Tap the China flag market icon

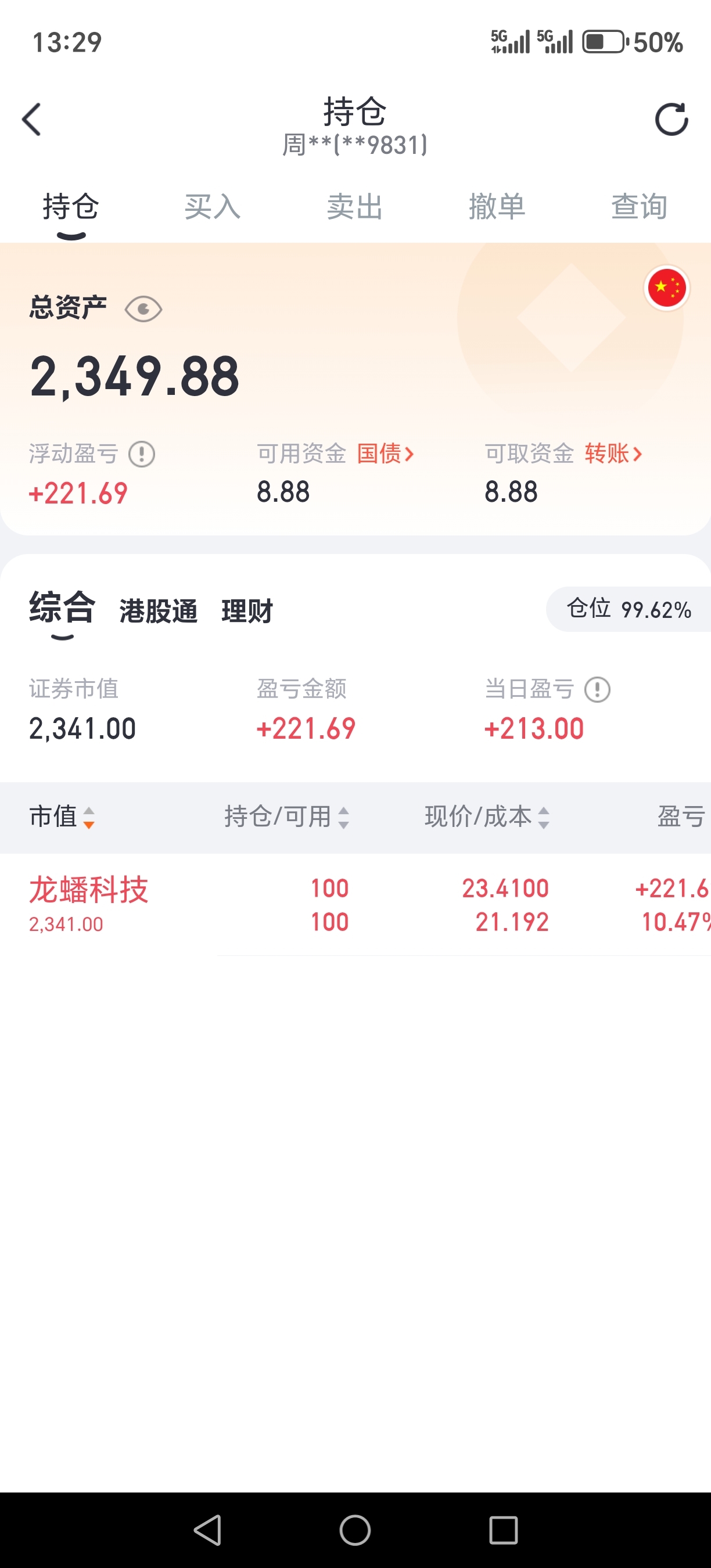coord(667,288)
